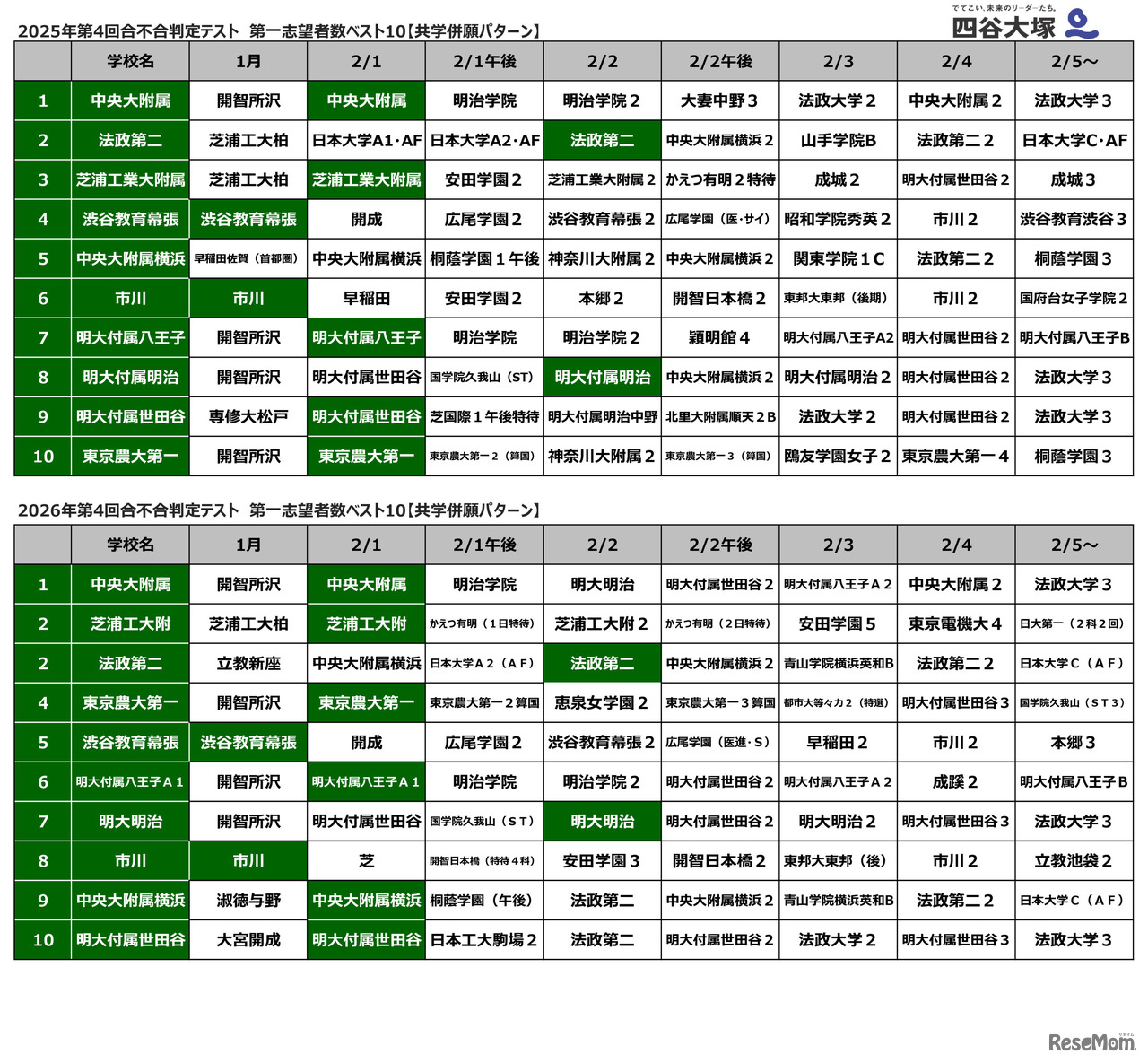The width and height of the screenshot is (1148, 1063).
Task: Click the 桐蔭学園（午後） cell
Action: tap(484, 900)
